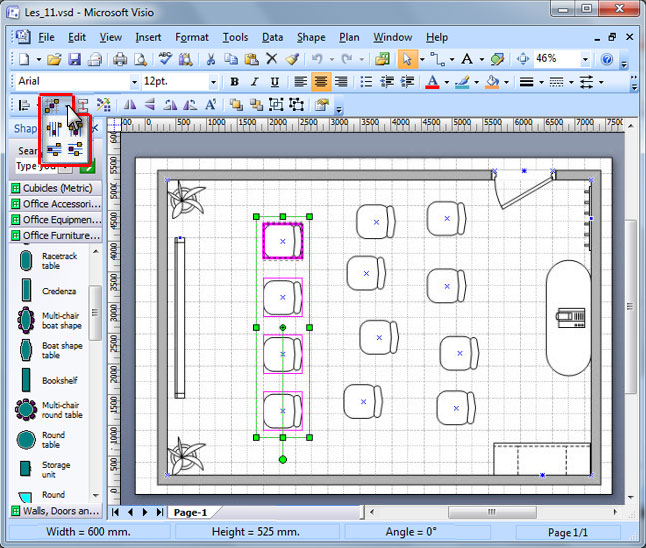Screen dimensions: 646x548
Task: Bring the shape to front
Action: coord(236,105)
